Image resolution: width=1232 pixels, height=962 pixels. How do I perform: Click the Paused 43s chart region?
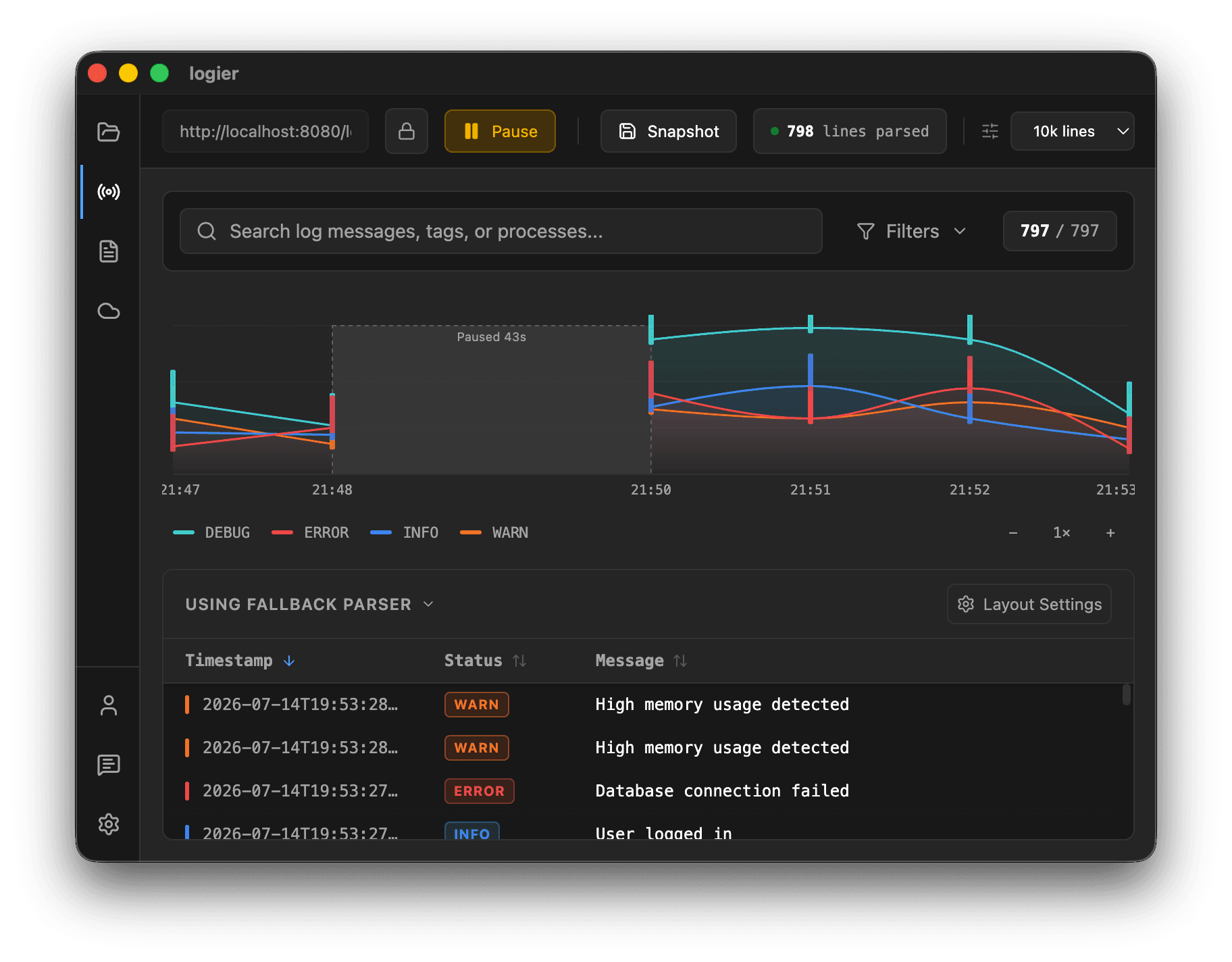492,399
